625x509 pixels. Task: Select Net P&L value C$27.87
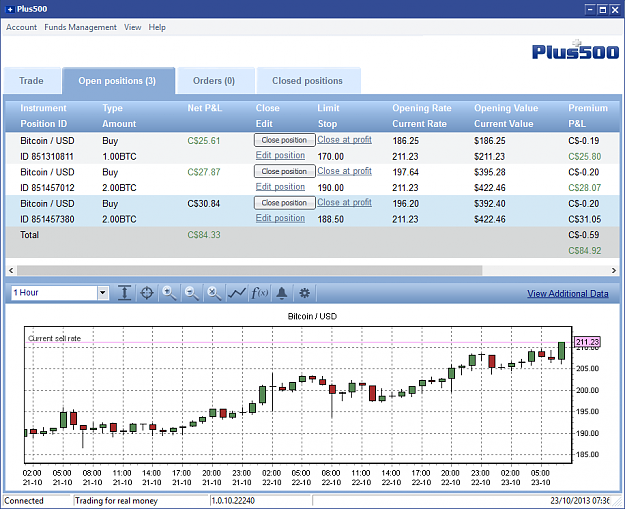coord(204,172)
